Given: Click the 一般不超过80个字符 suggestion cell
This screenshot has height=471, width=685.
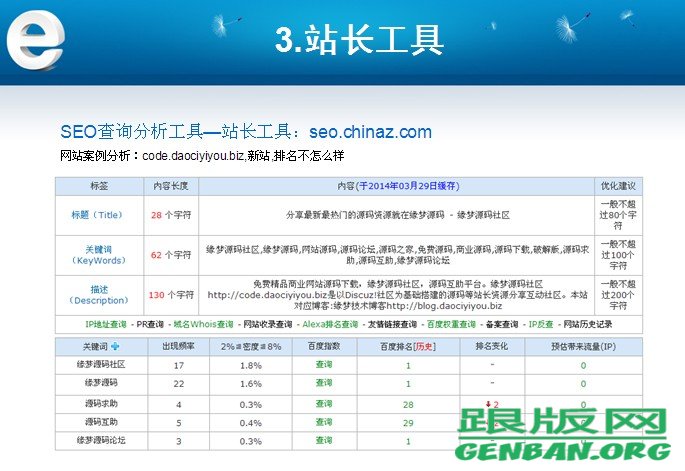Looking at the screenshot, I should [x=618, y=215].
